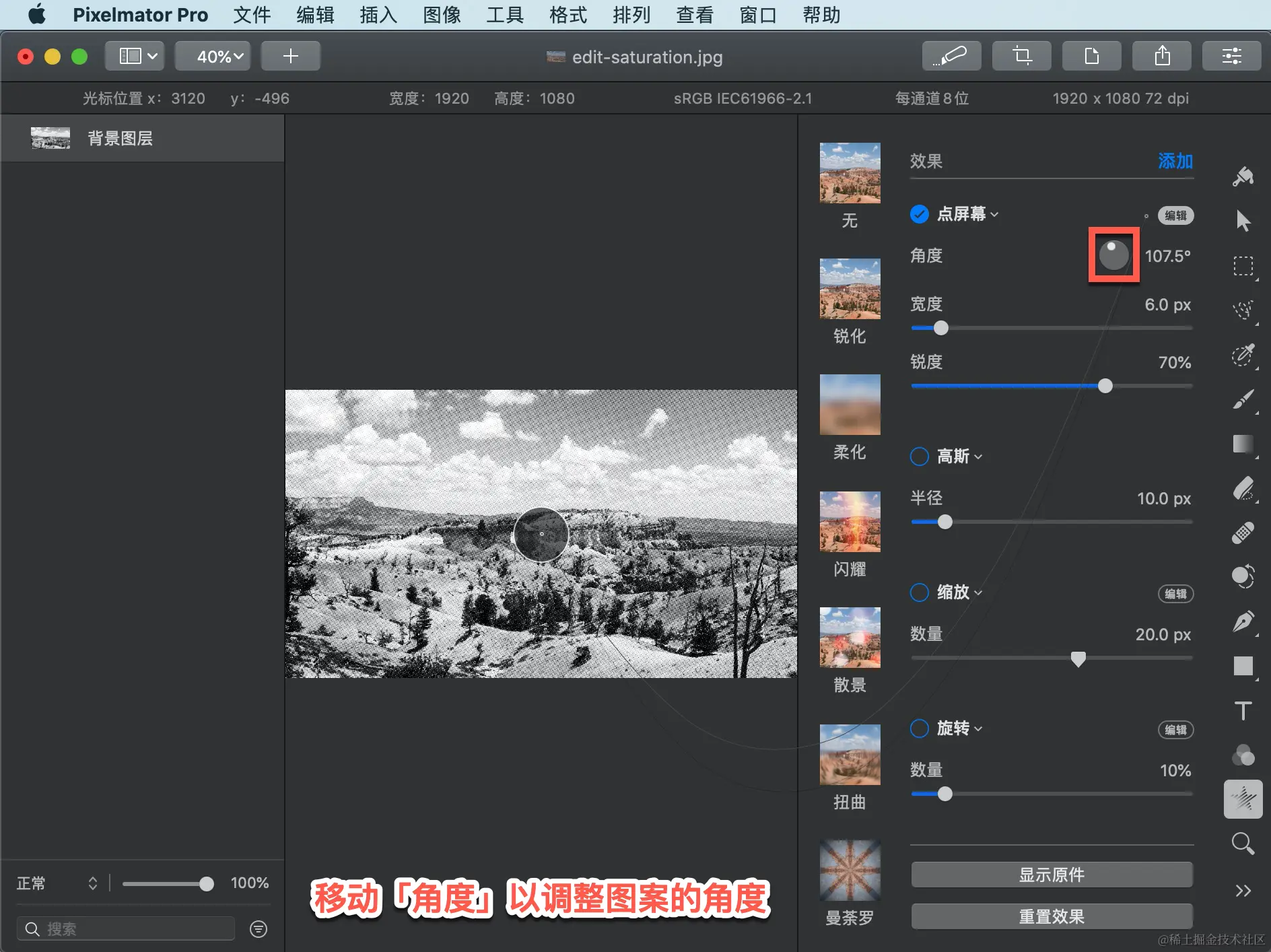Select the Pen tool
This screenshot has height=952, width=1271.
click(x=1243, y=621)
